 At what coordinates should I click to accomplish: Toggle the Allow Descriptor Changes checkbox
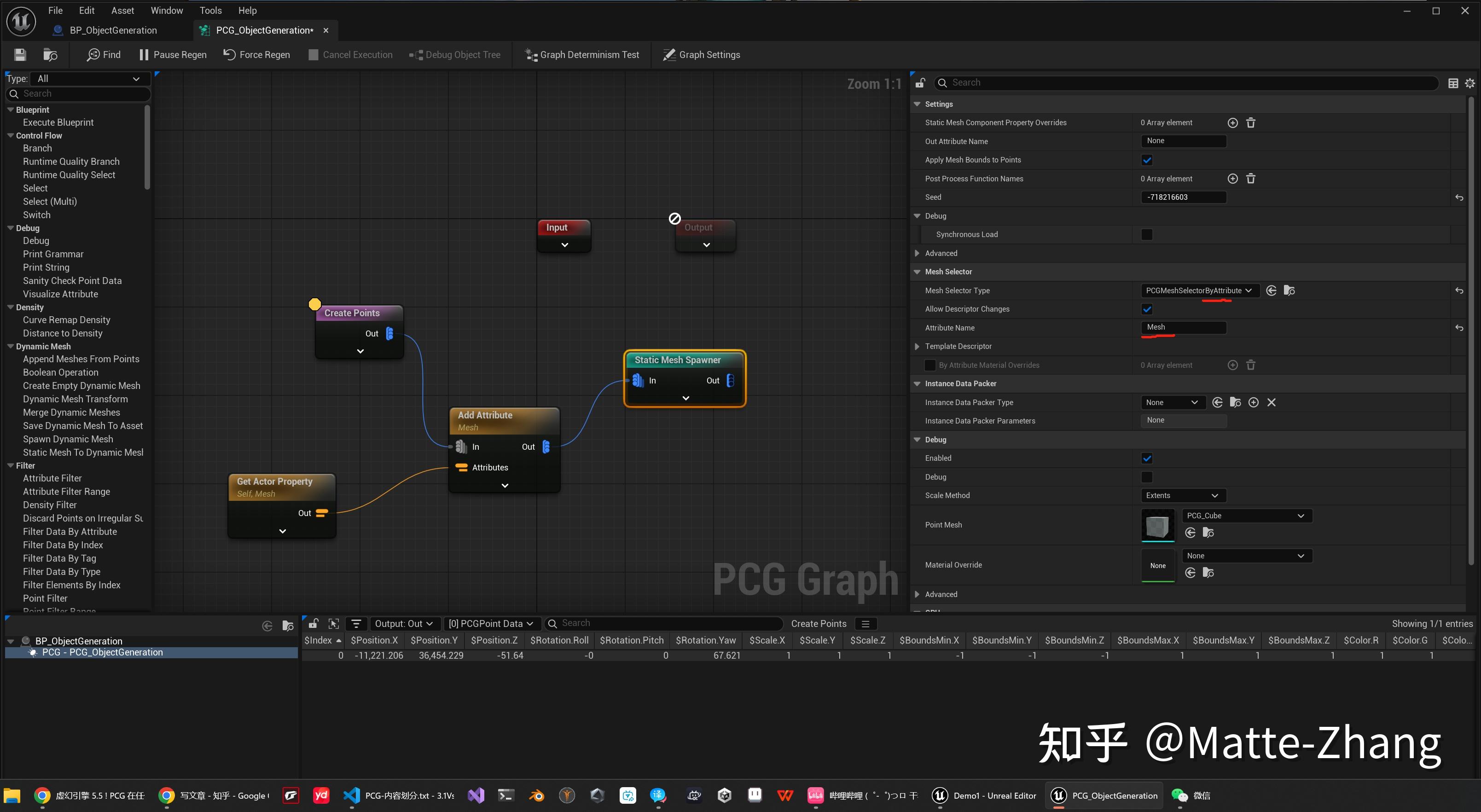click(1147, 308)
